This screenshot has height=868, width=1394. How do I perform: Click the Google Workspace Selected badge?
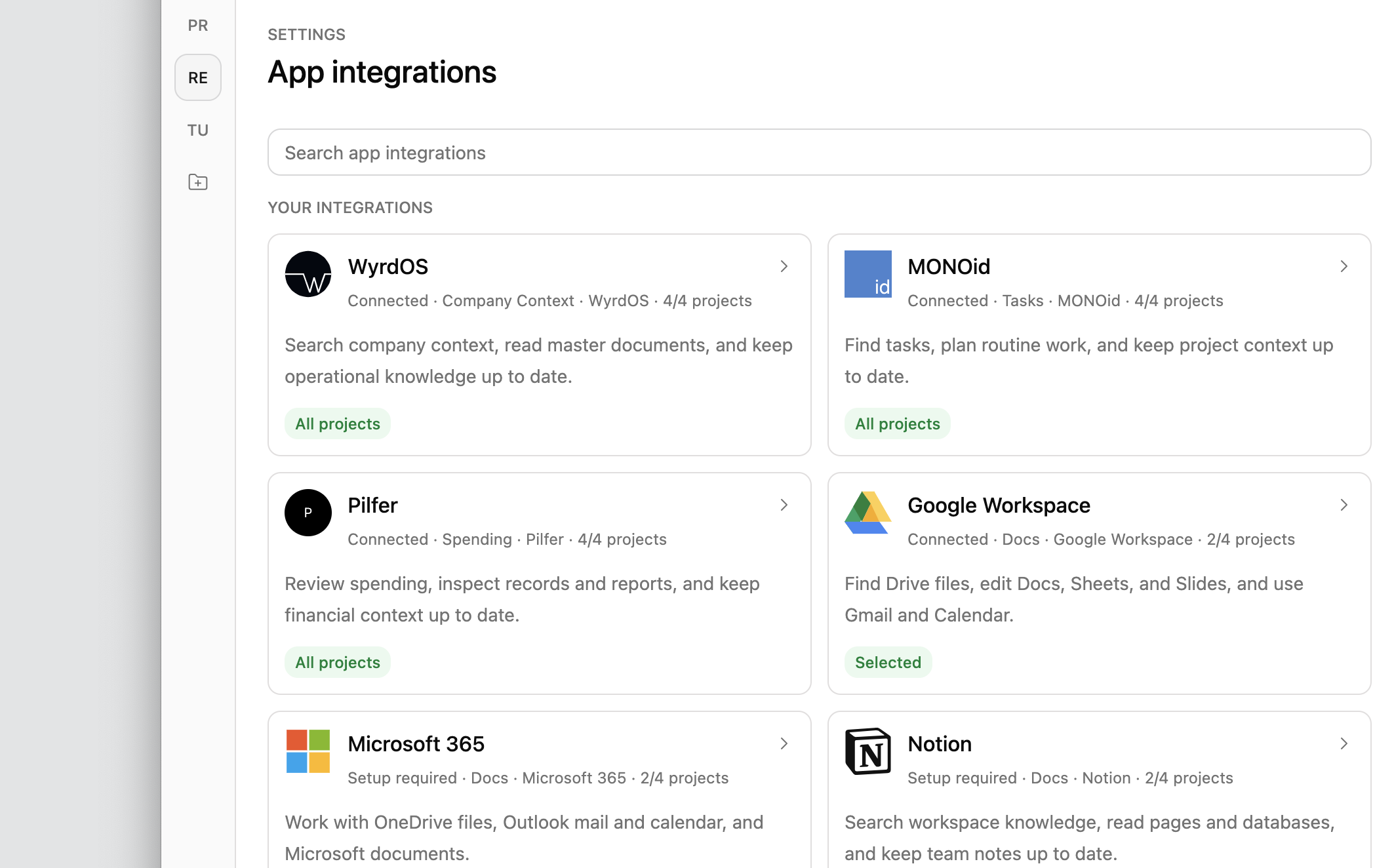click(x=888, y=662)
